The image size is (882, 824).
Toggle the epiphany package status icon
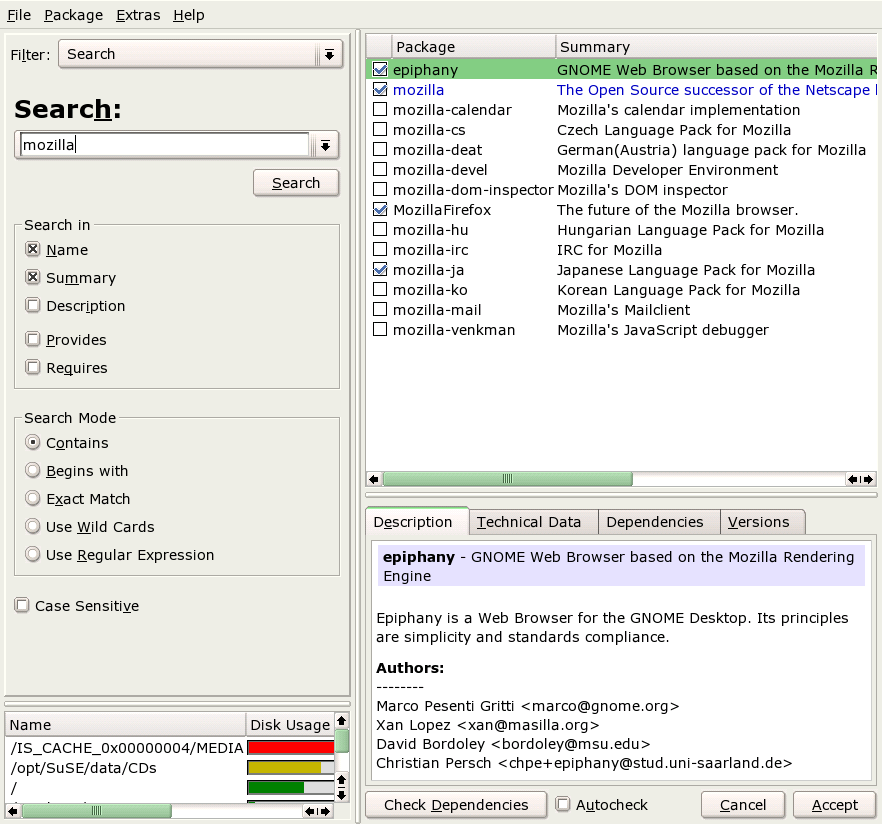380,70
